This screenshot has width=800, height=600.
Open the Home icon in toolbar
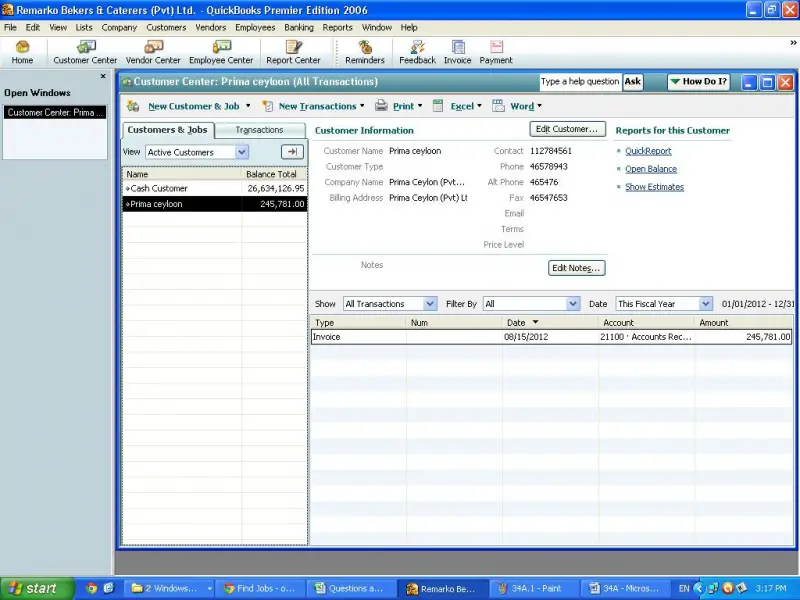[22, 53]
